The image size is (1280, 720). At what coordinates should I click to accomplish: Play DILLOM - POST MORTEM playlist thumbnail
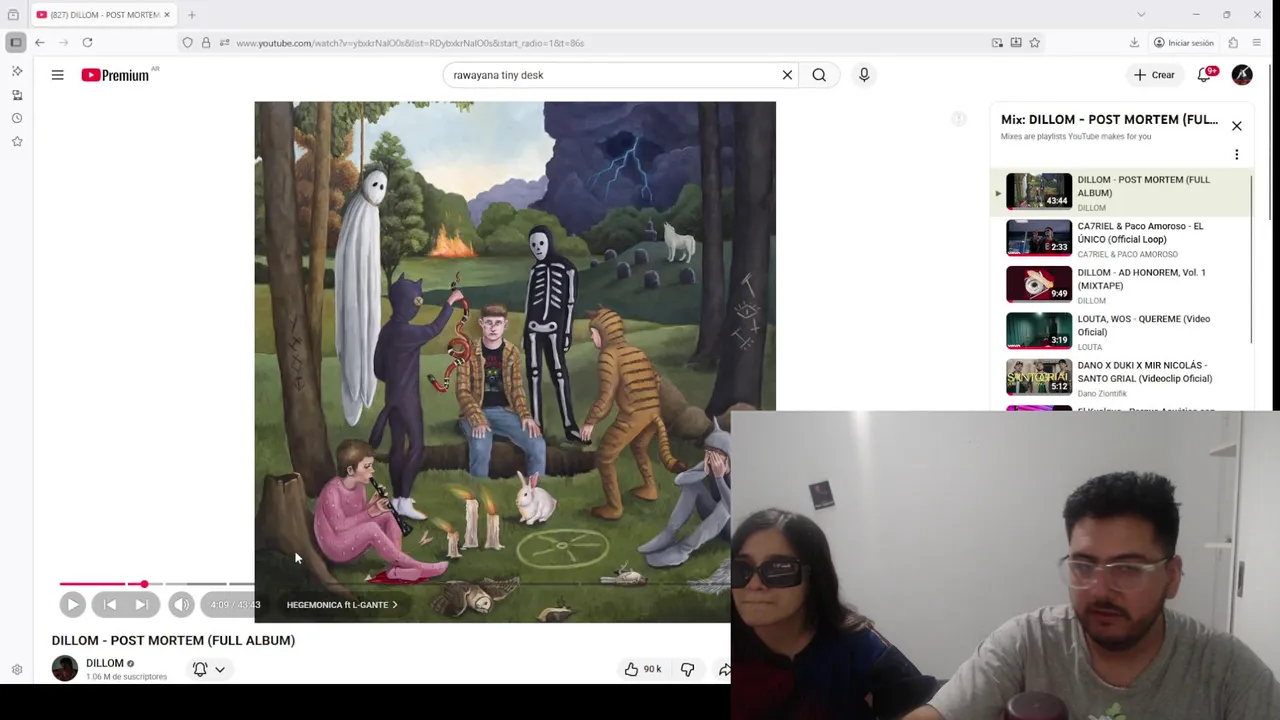click(1039, 191)
